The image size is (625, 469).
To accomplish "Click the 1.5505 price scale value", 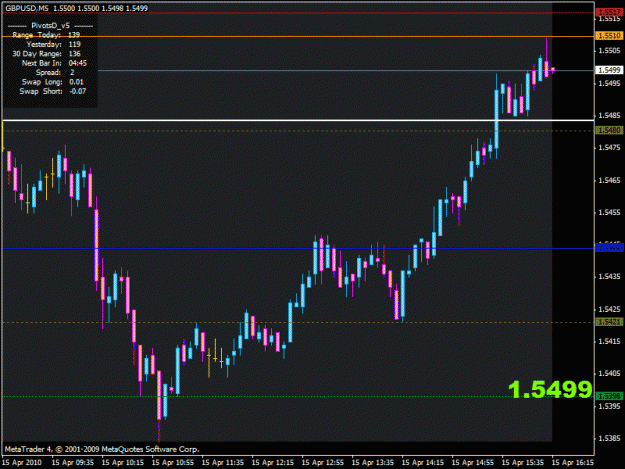I will click(610, 51).
